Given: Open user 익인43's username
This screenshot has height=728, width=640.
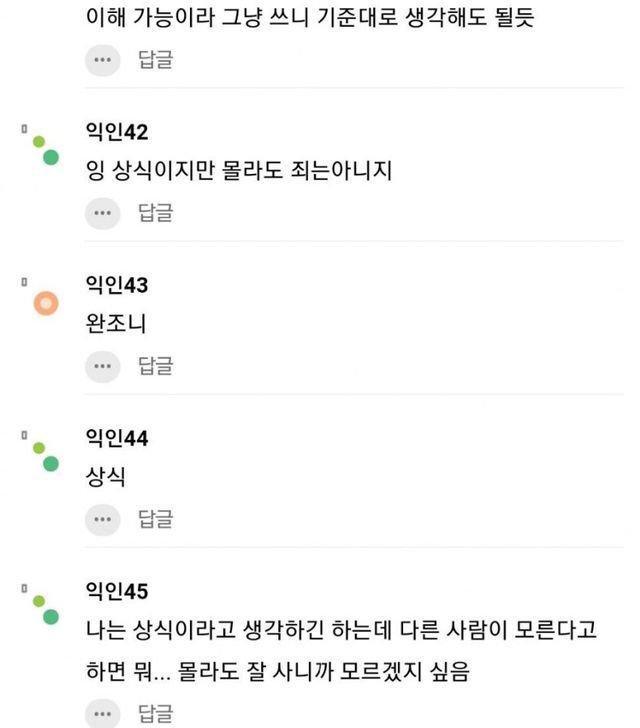Looking at the screenshot, I should point(118,286).
